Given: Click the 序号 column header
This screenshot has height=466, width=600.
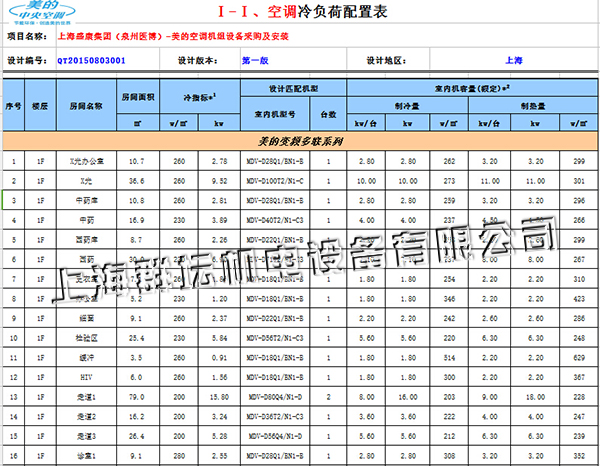Looking at the screenshot, I should click(13, 106).
